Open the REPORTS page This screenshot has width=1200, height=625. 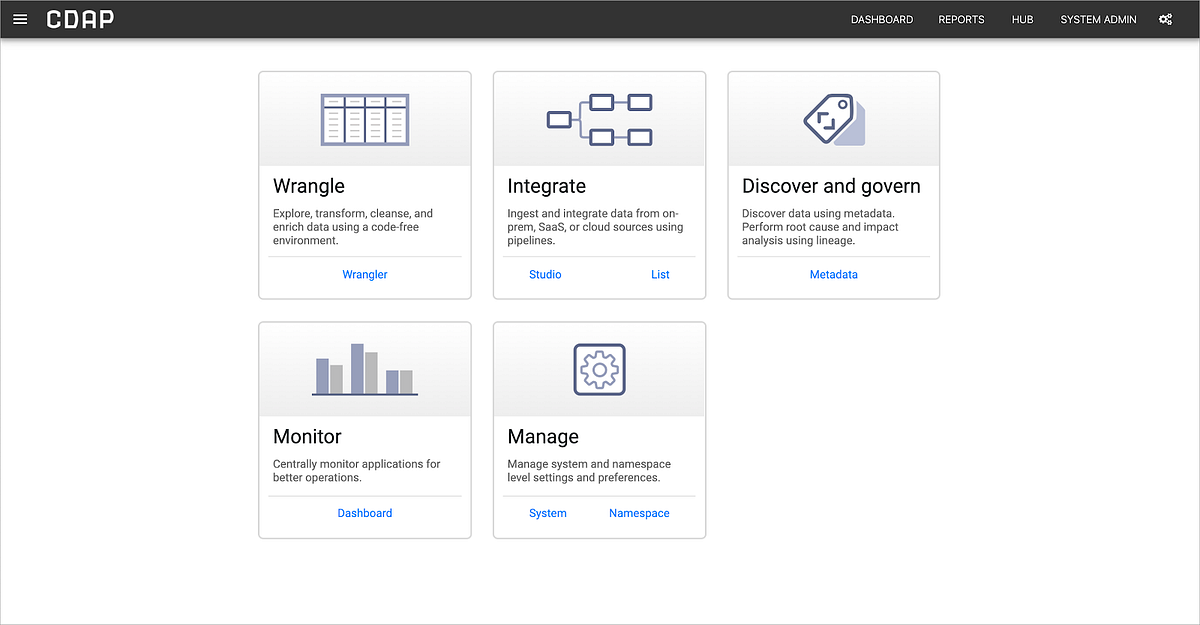961,19
